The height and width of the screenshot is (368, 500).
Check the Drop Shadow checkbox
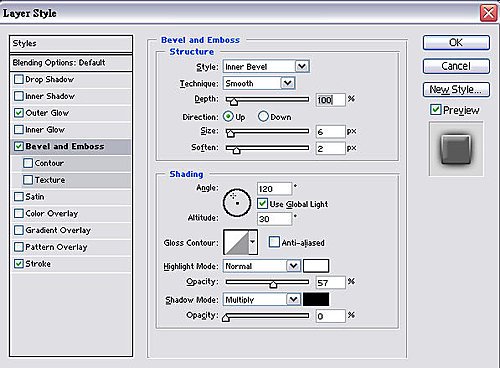(19, 79)
